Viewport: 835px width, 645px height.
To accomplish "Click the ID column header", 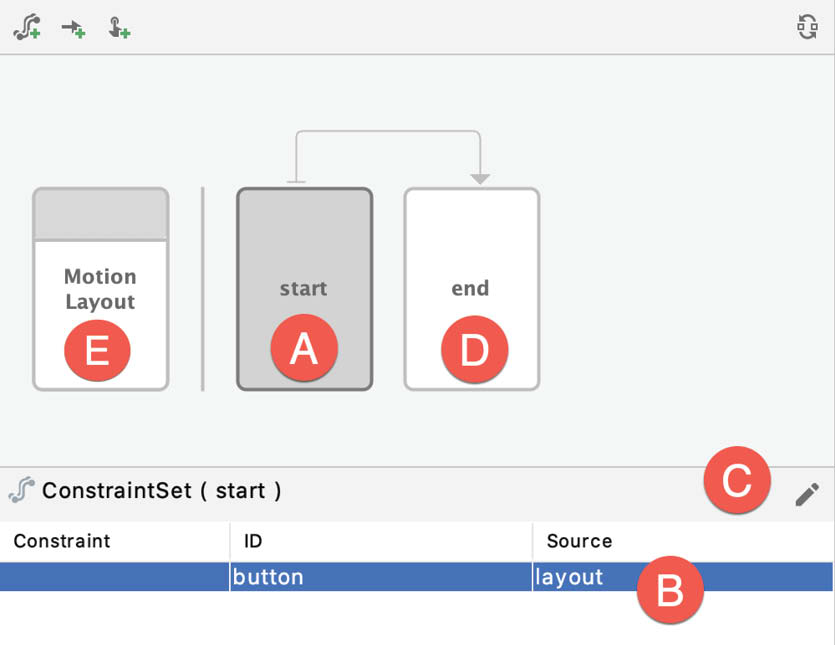I will pyautogui.click(x=253, y=541).
